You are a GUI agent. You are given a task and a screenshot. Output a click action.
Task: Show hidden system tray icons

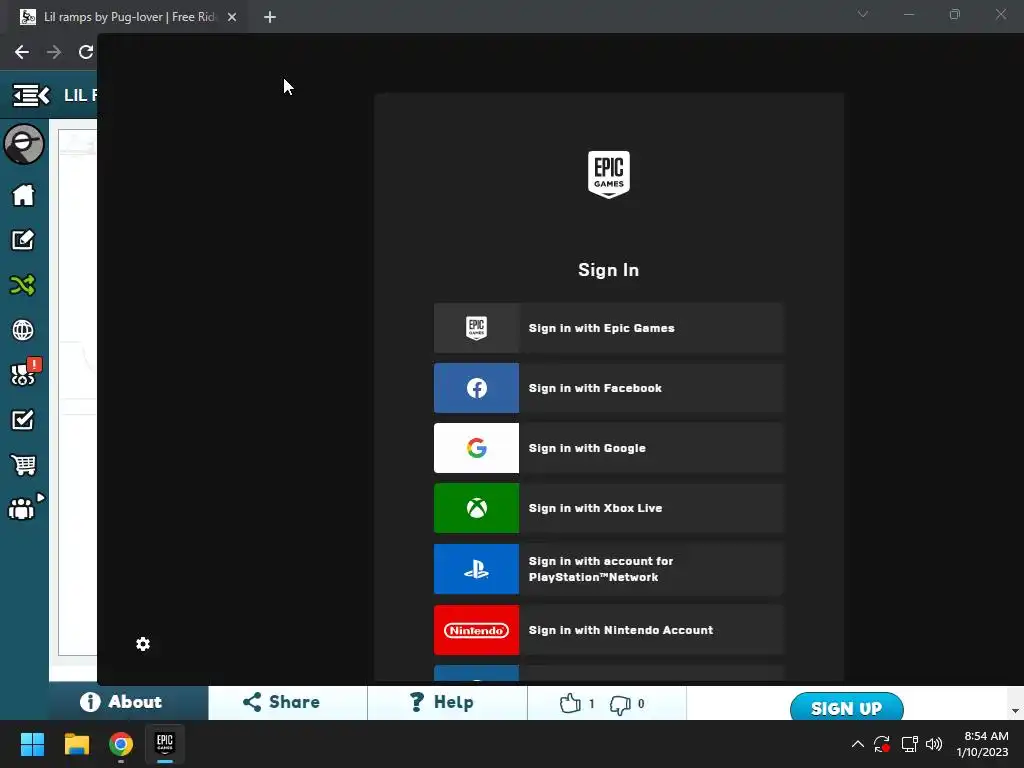pyautogui.click(x=857, y=744)
